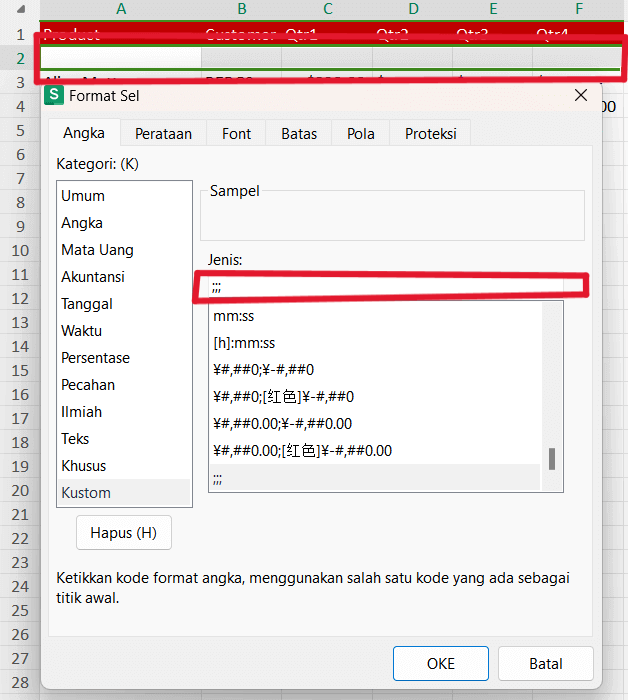Select column F header
Screen dimensions: 628x700
coord(578,9)
